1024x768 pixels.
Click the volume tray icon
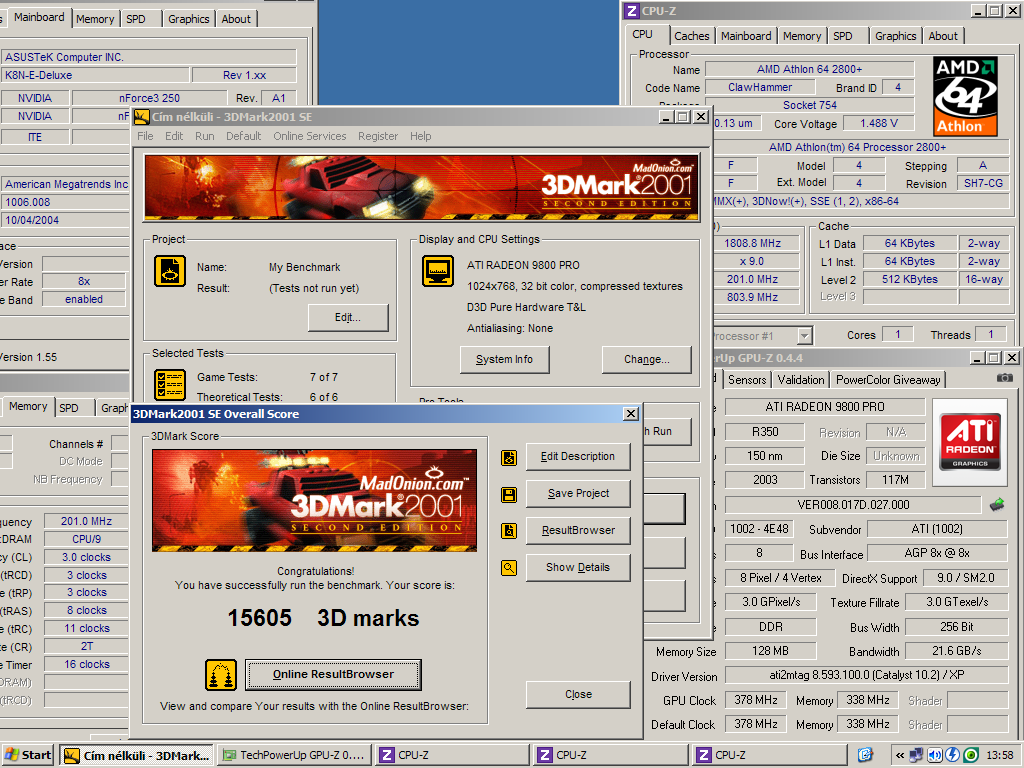click(x=935, y=756)
